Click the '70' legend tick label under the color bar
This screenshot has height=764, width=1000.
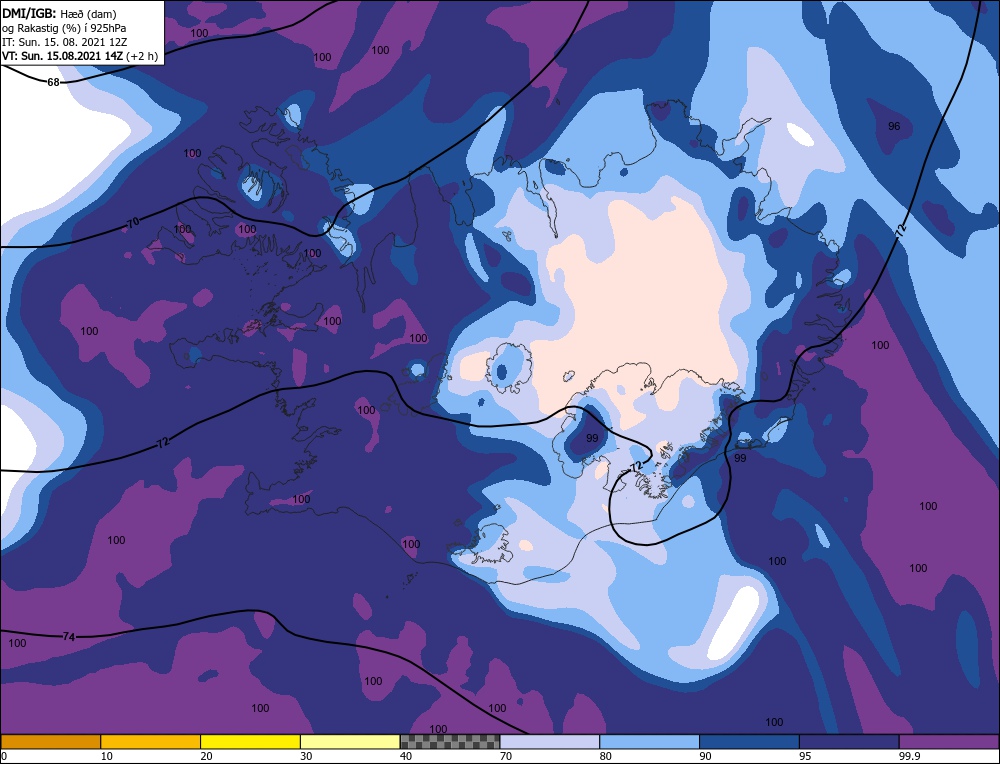[506, 756]
